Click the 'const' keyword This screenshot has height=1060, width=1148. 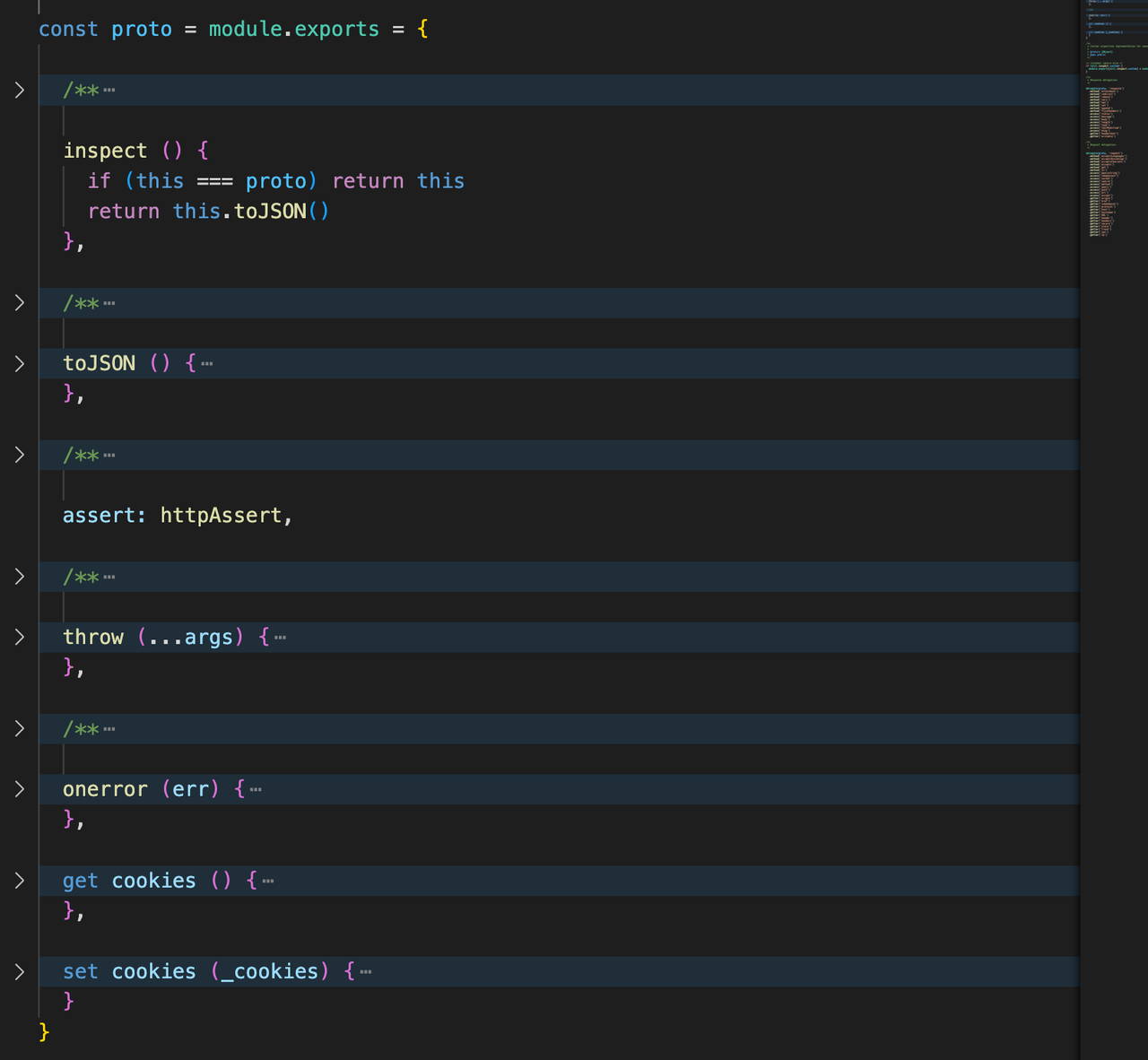(68, 29)
